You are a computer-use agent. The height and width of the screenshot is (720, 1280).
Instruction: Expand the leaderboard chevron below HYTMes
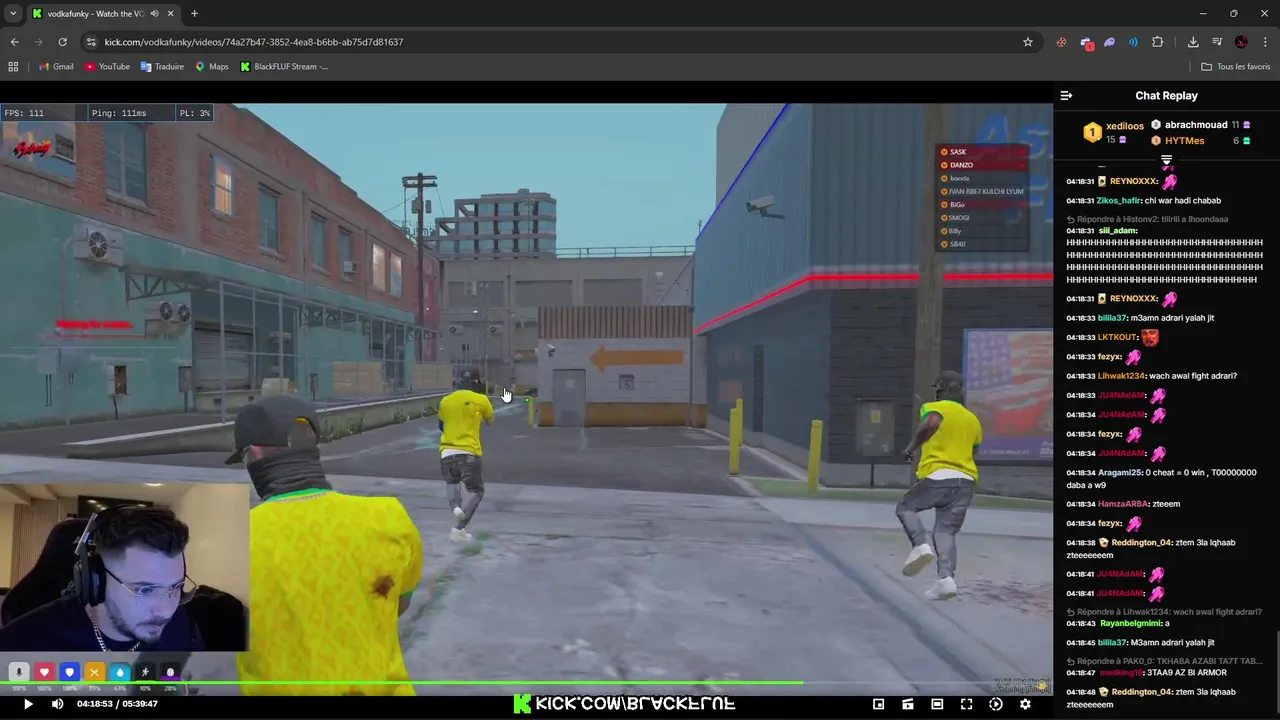pos(1166,160)
